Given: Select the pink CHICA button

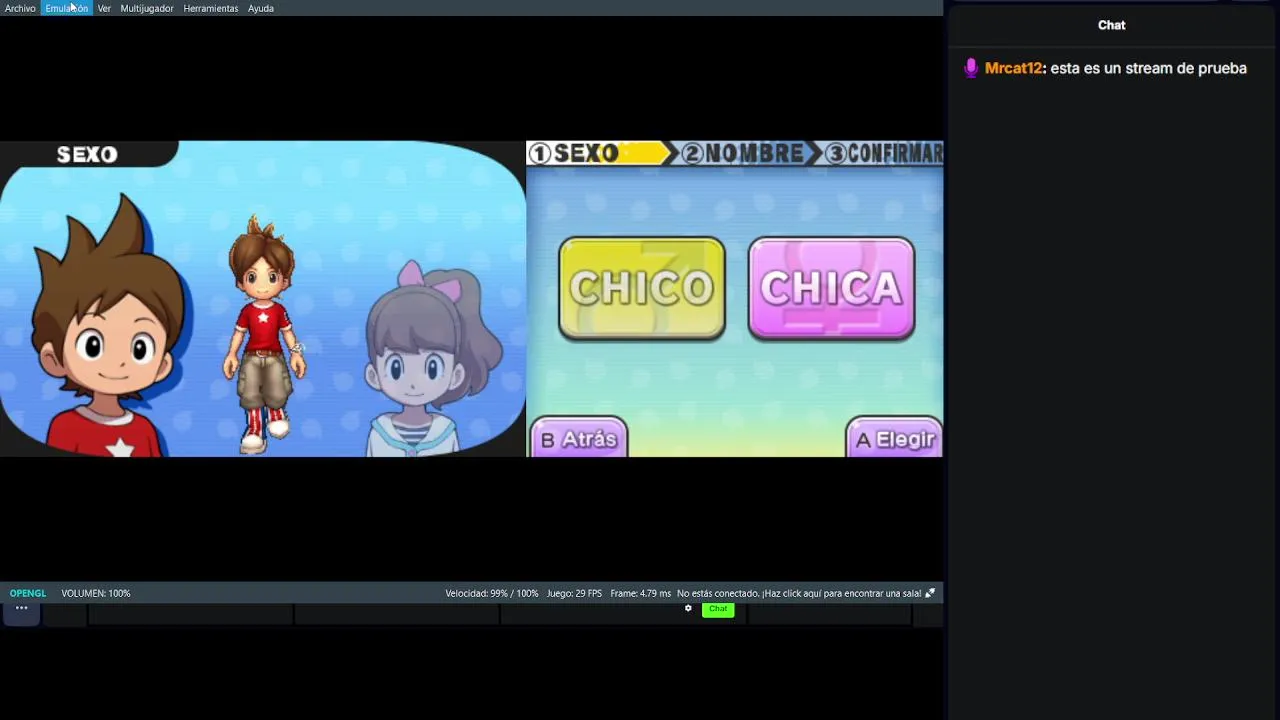Looking at the screenshot, I should 831,288.
